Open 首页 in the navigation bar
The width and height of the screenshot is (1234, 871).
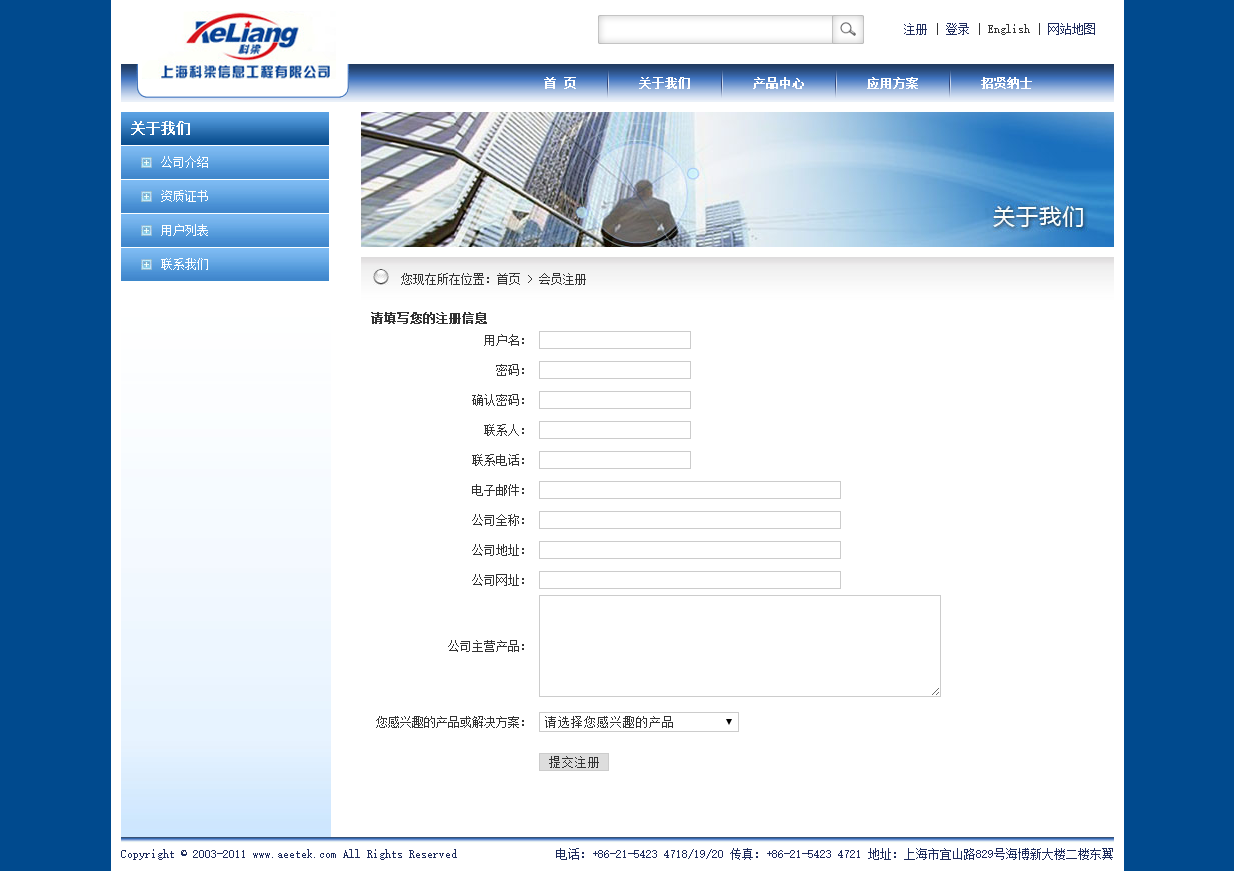[560, 84]
